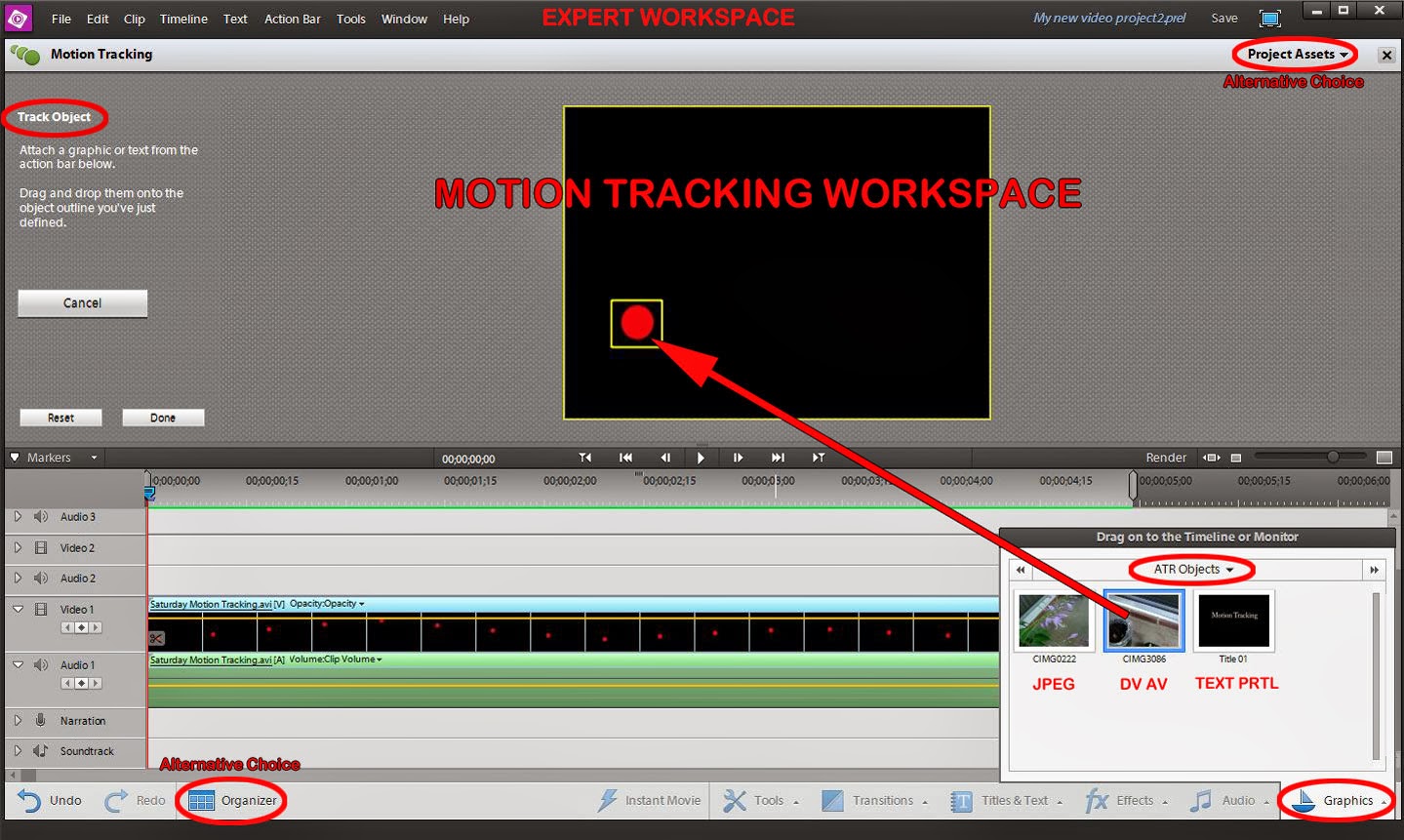Select the CIMG3086 DV AV thumbnail
1404x840 pixels.
(x=1143, y=620)
